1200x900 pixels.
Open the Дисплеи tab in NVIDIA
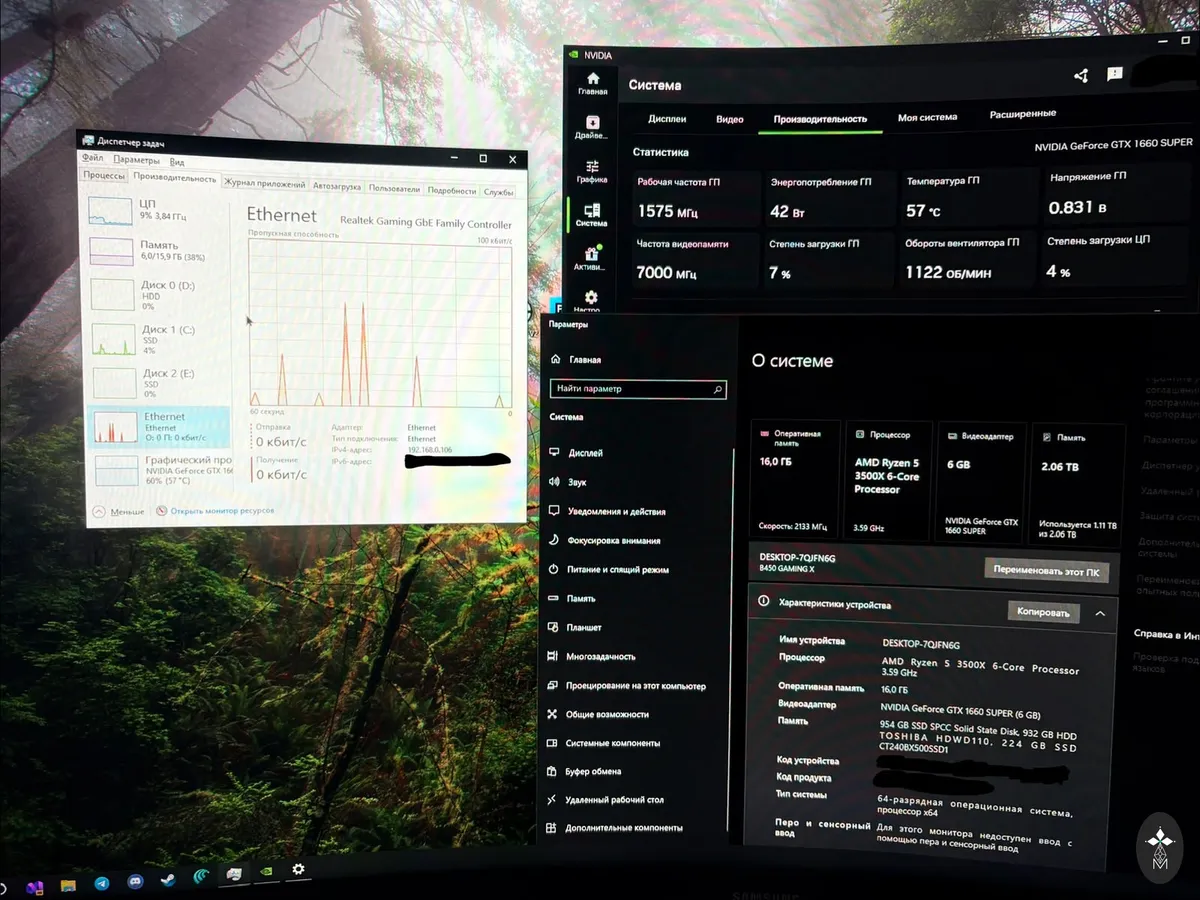(667, 118)
